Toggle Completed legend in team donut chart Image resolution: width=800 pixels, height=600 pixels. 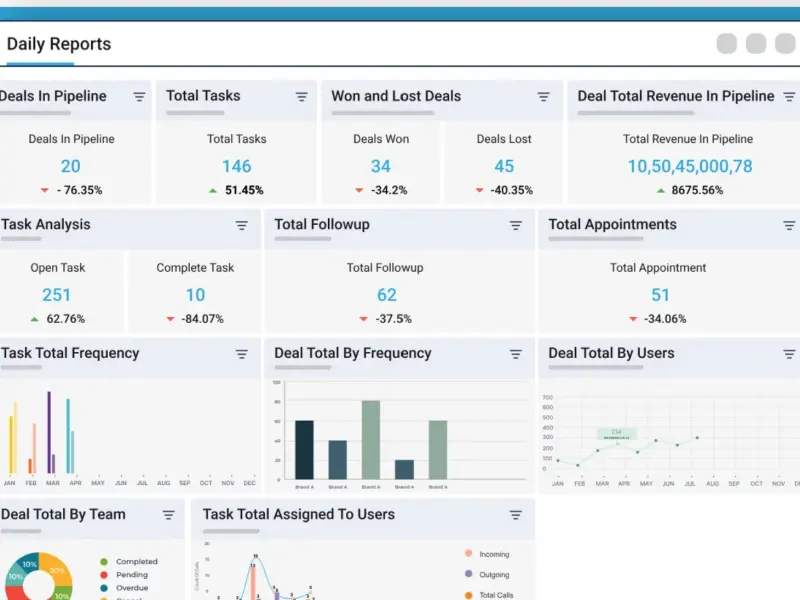[129, 561]
